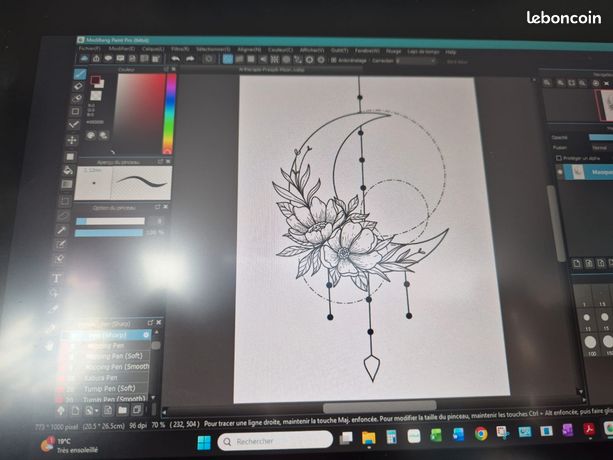Expand the brush list down arrow

153,397
